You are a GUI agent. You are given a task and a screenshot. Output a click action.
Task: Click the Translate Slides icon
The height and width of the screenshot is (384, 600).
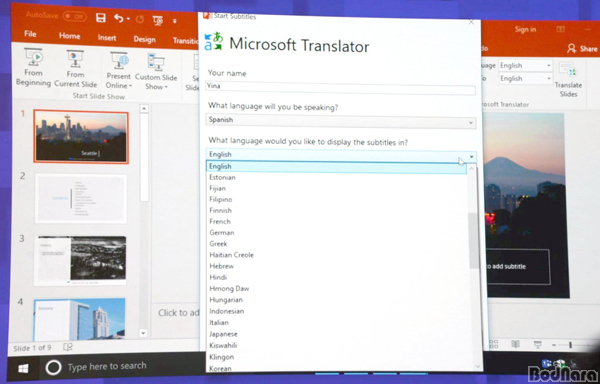pyautogui.click(x=568, y=80)
